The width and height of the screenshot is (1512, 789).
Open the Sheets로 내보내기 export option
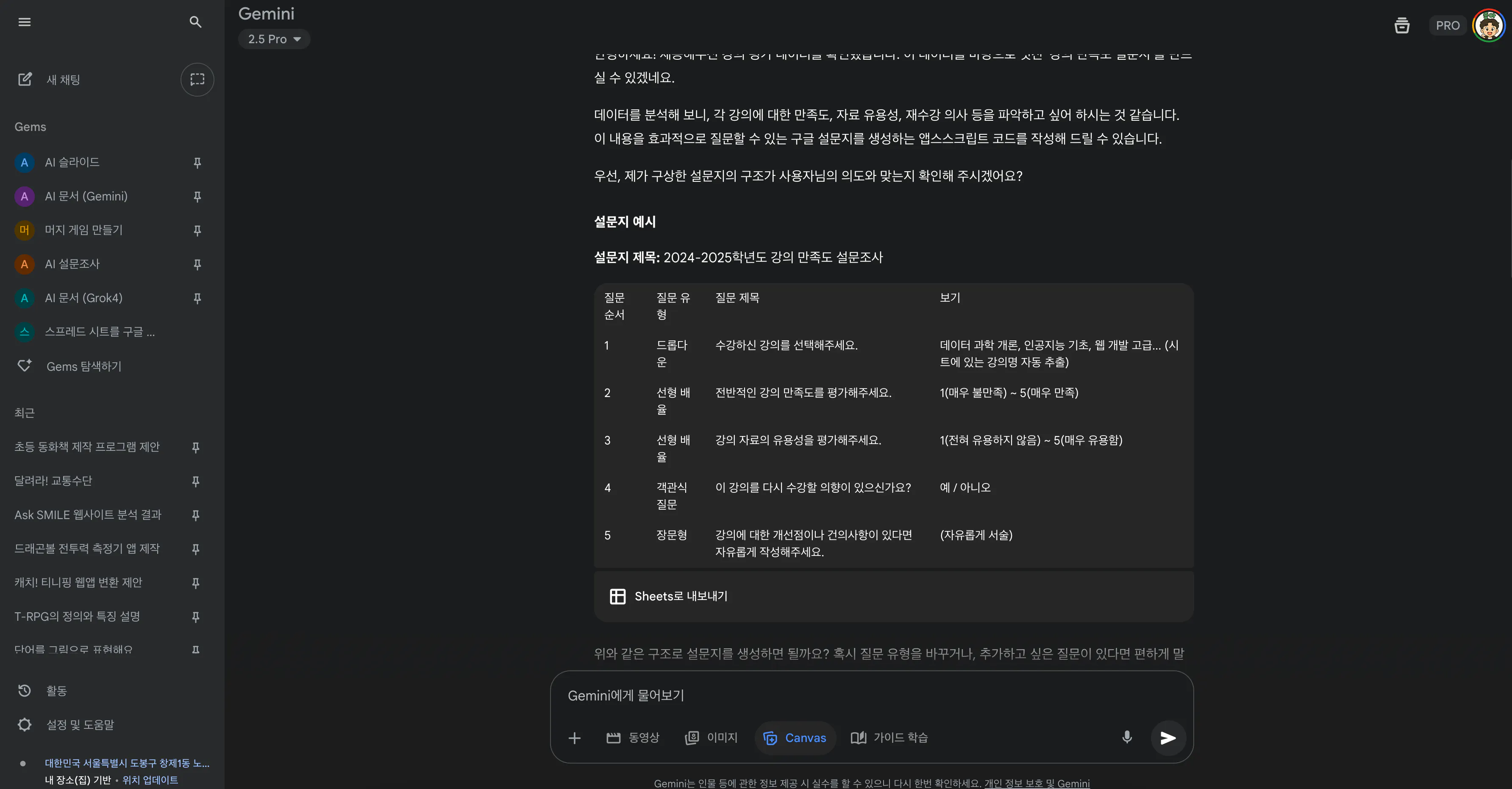(669, 597)
